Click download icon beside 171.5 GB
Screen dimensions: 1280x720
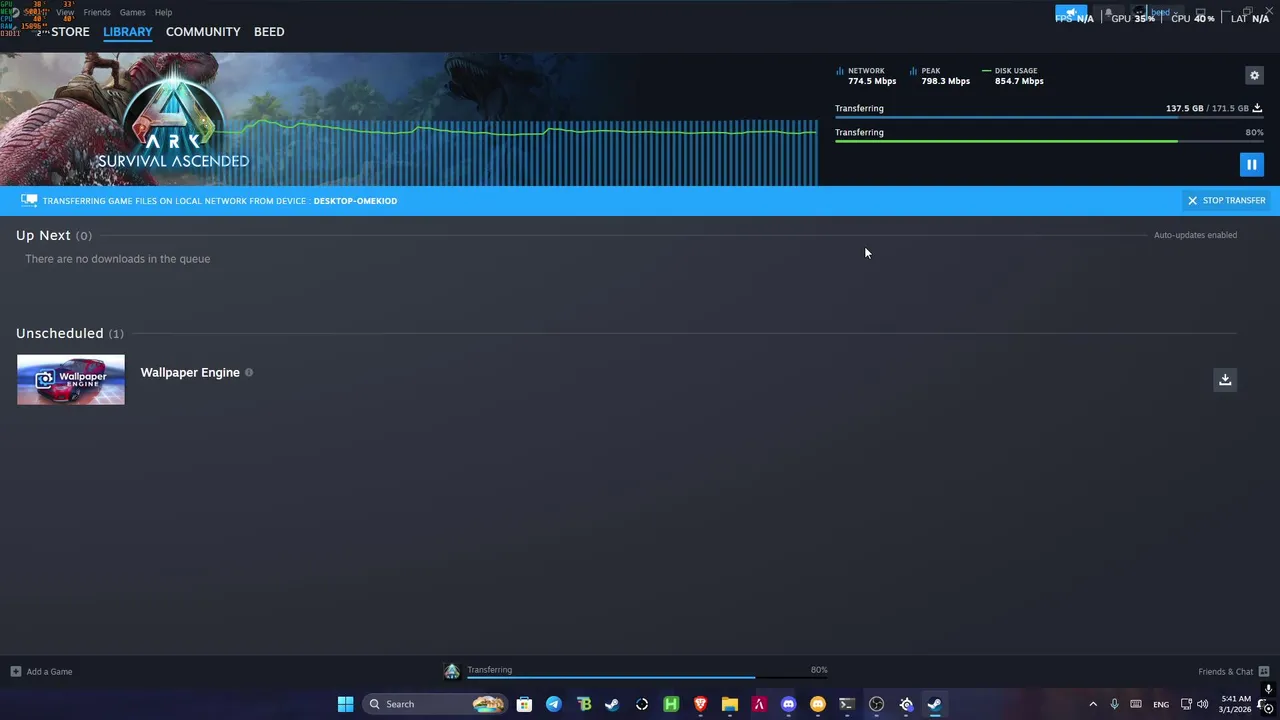(1257, 108)
